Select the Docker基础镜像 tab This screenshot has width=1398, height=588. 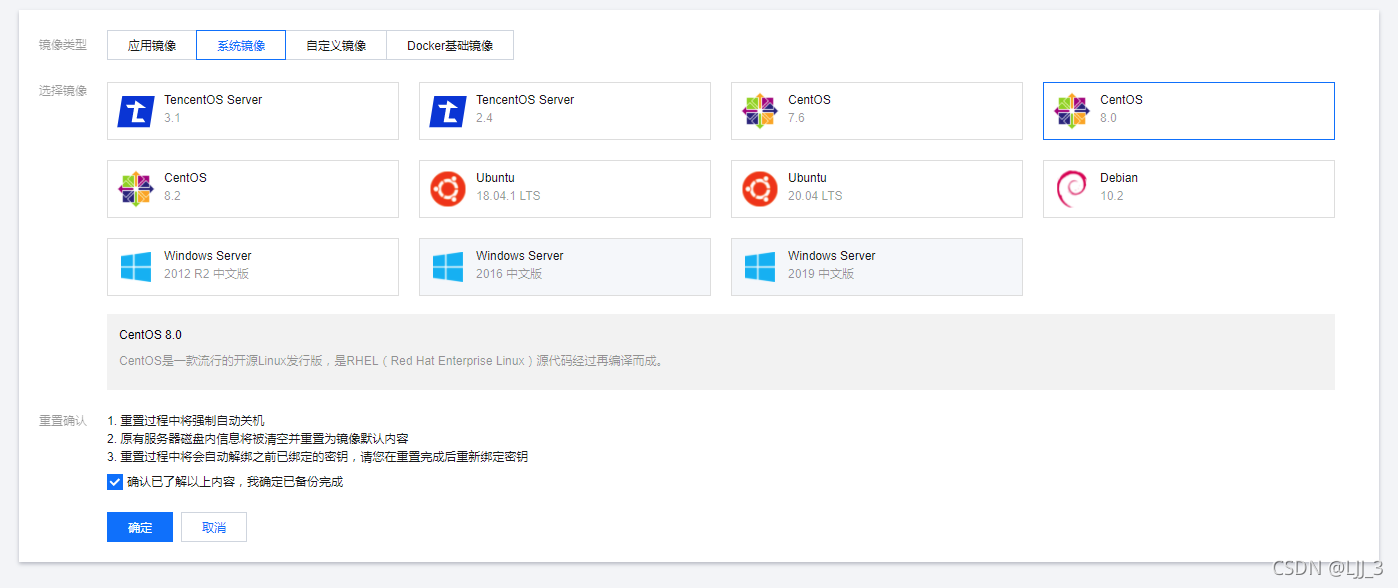450,45
